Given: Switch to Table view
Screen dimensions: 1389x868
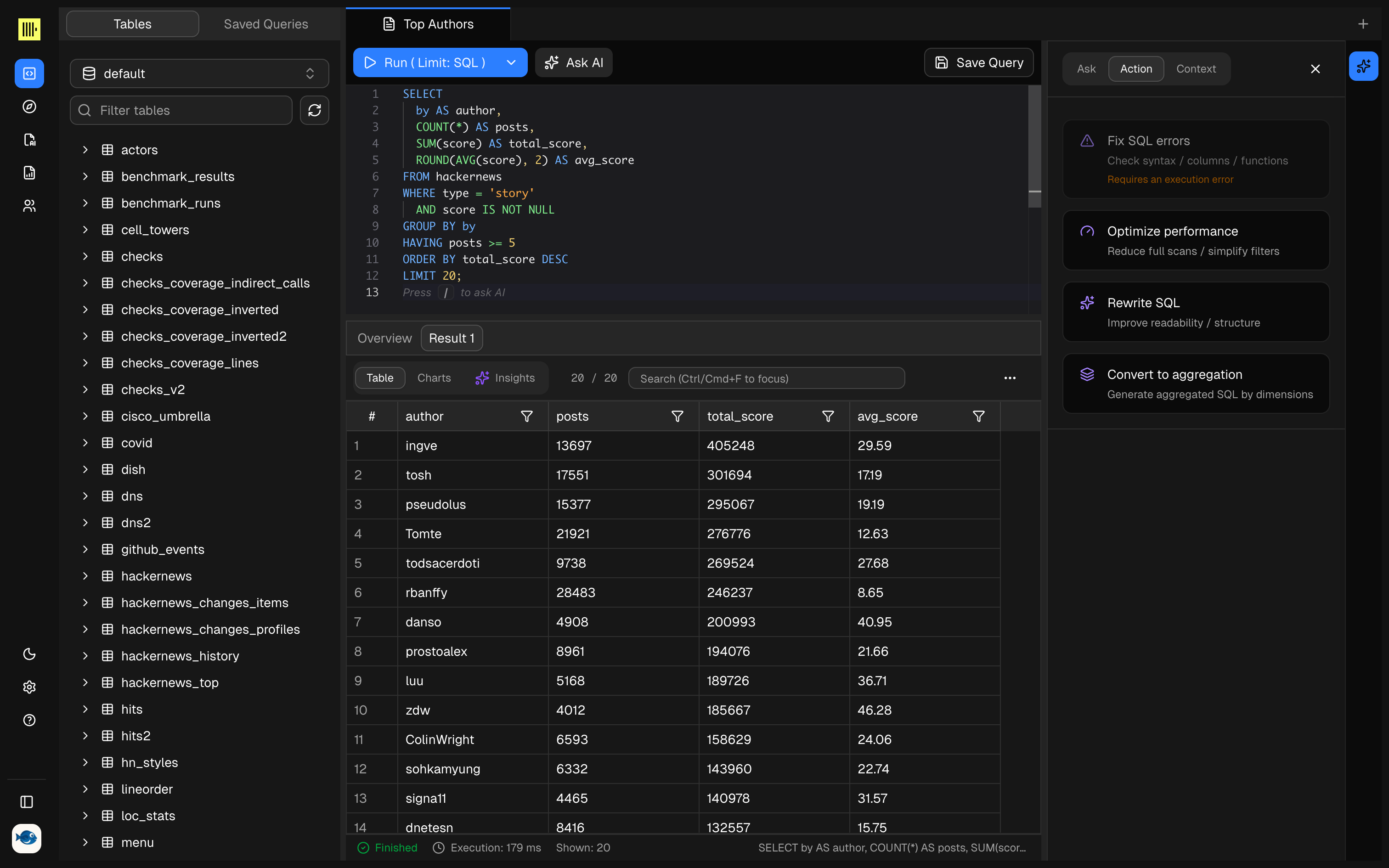Looking at the screenshot, I should click(380, 378).
